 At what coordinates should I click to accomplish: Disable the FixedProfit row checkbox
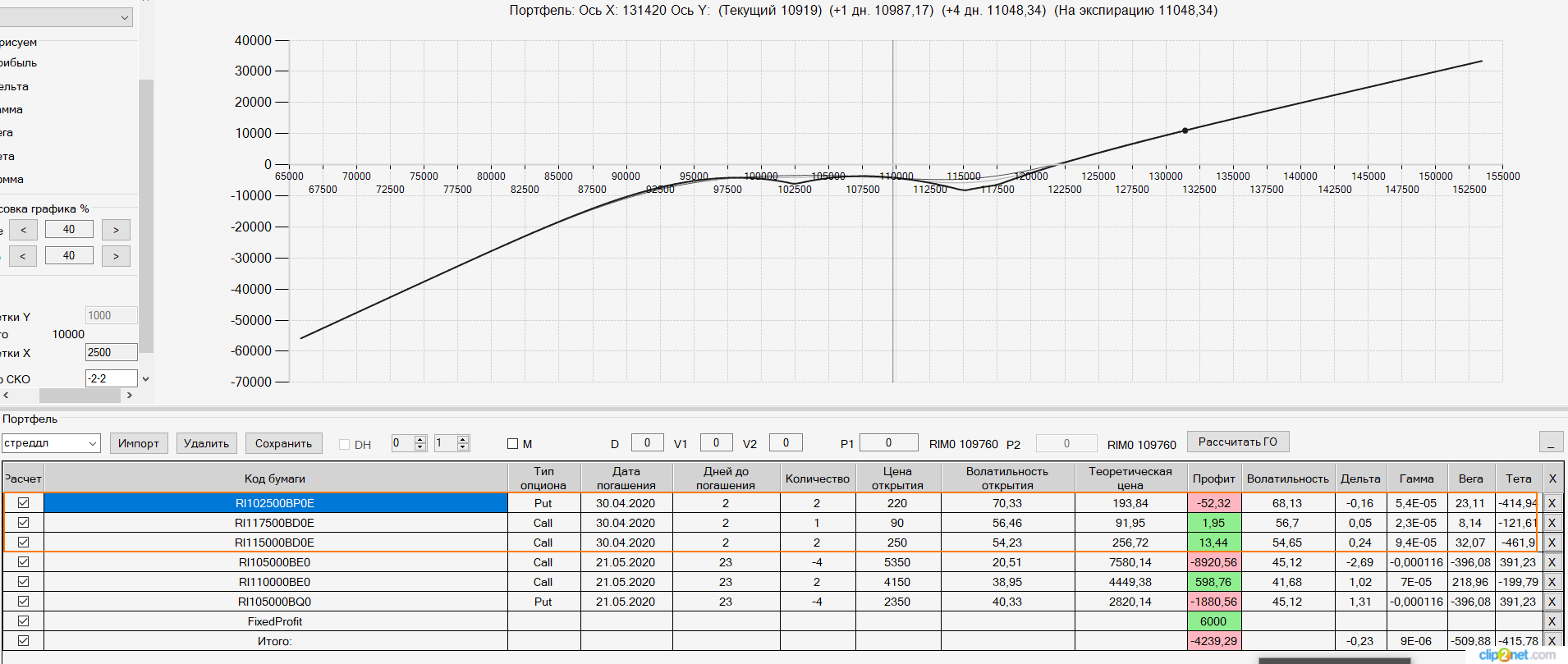coord(24,621)
